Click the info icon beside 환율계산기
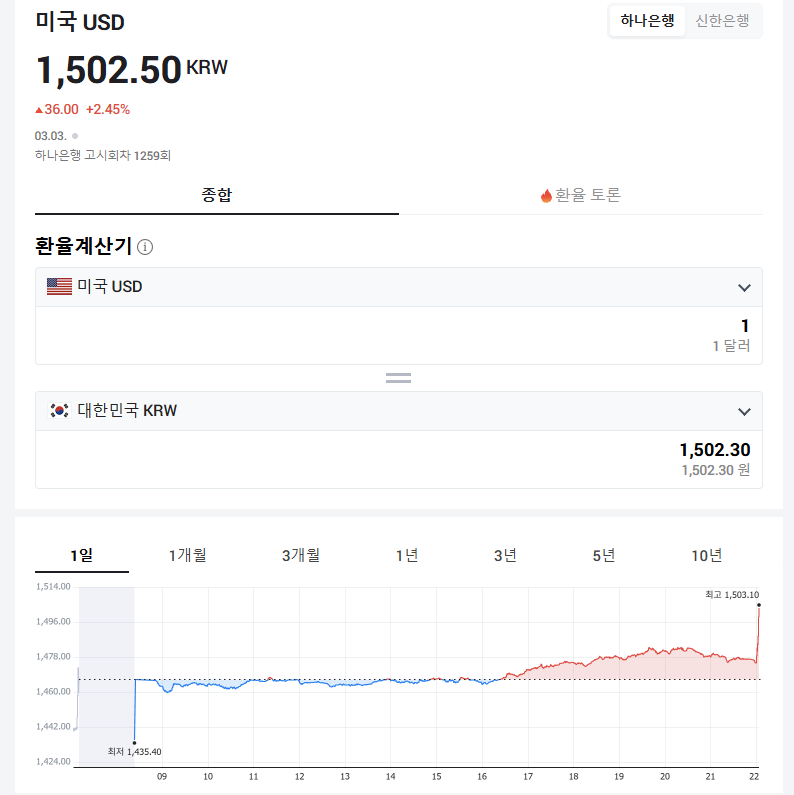The width and height of the screenshot is (794, 795). [145, 247]
